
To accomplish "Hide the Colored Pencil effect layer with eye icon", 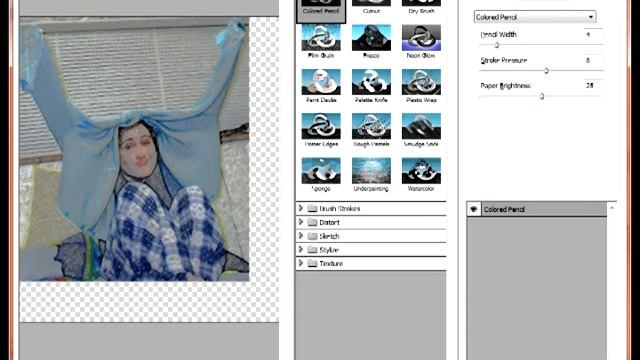I will 473,209.
